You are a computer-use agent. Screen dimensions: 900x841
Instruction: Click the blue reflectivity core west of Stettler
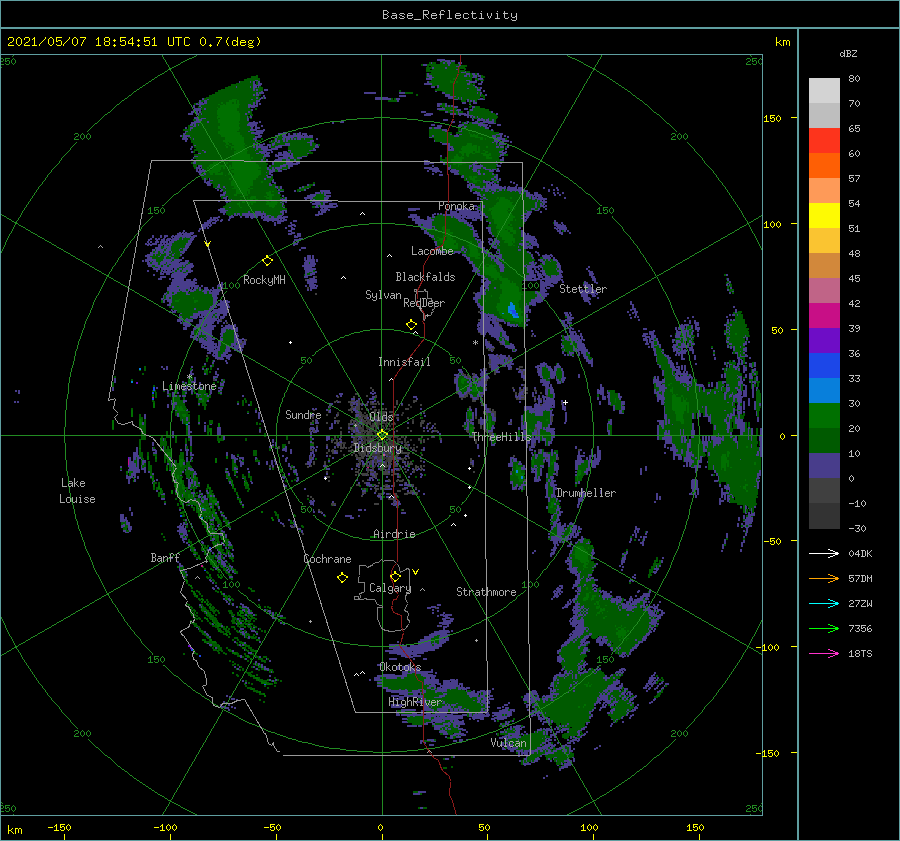point(513,310)
